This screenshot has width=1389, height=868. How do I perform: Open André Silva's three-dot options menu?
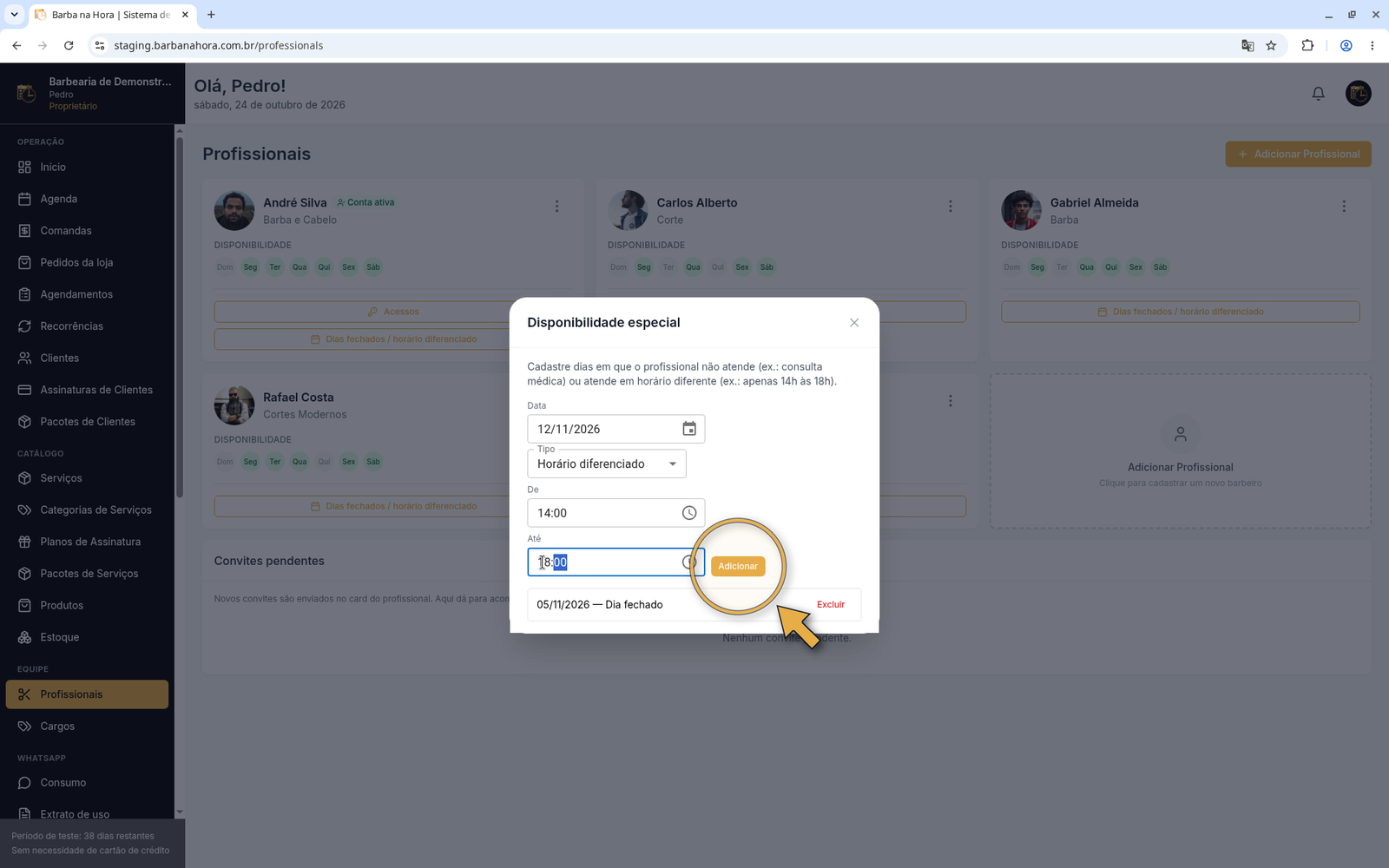pyautogui.click(x=556, y=207)
